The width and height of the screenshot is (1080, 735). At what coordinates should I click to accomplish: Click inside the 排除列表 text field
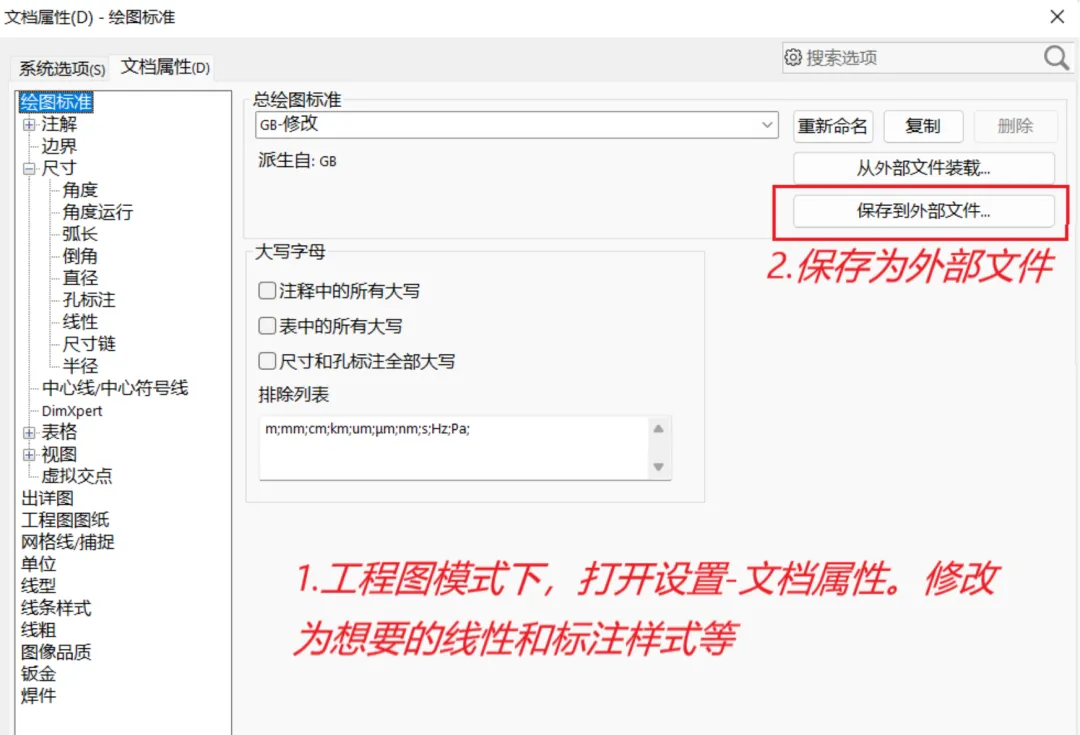455,448
